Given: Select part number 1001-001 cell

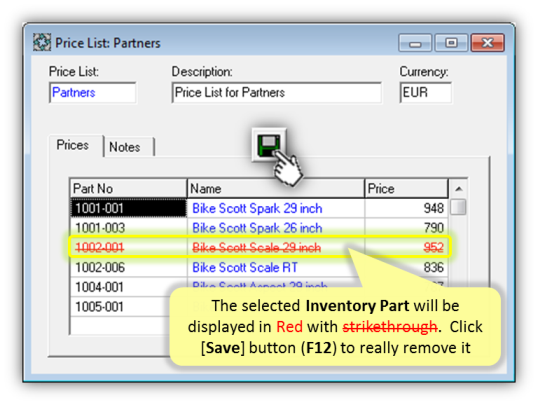Looking at the screenshot, I should (x=129, y=208).
